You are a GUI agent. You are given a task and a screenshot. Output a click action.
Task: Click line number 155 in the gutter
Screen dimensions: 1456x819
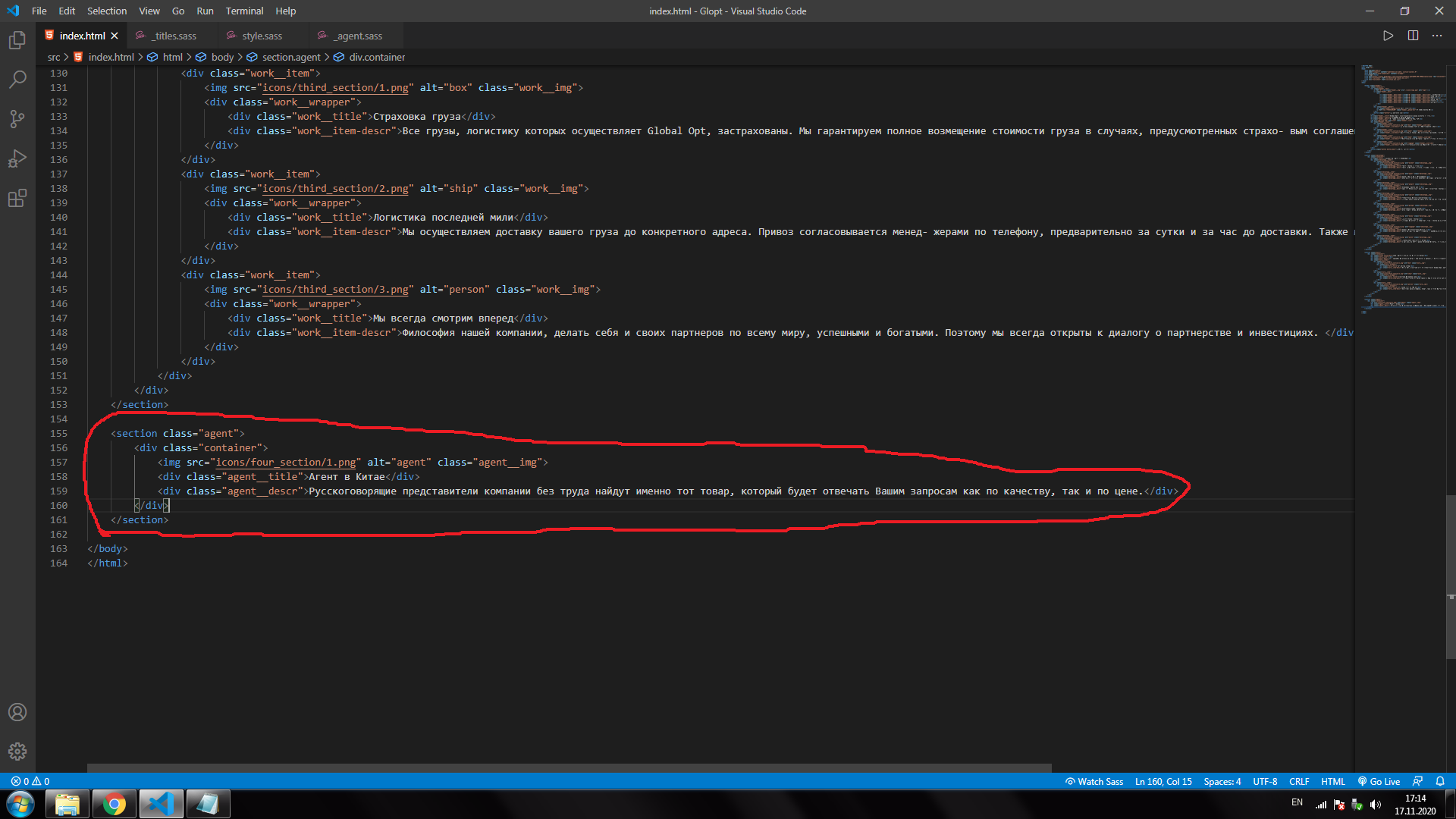[x=58, y=433]
